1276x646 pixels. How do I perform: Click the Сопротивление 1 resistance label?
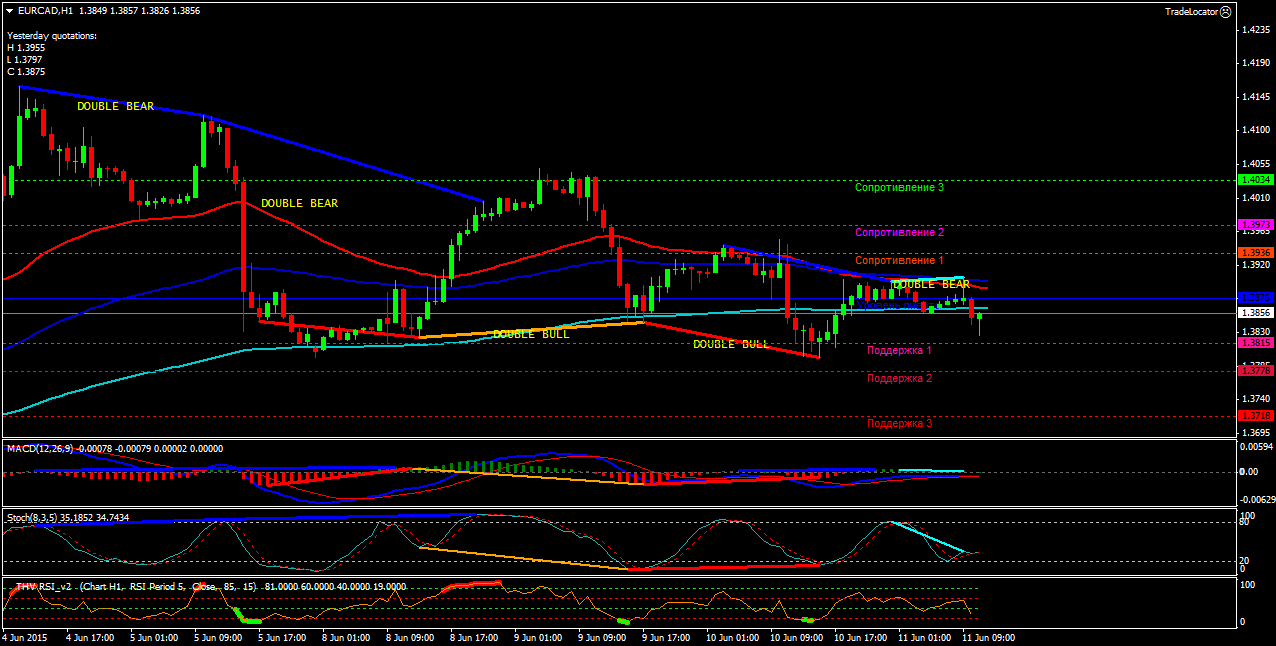(900, 260)
